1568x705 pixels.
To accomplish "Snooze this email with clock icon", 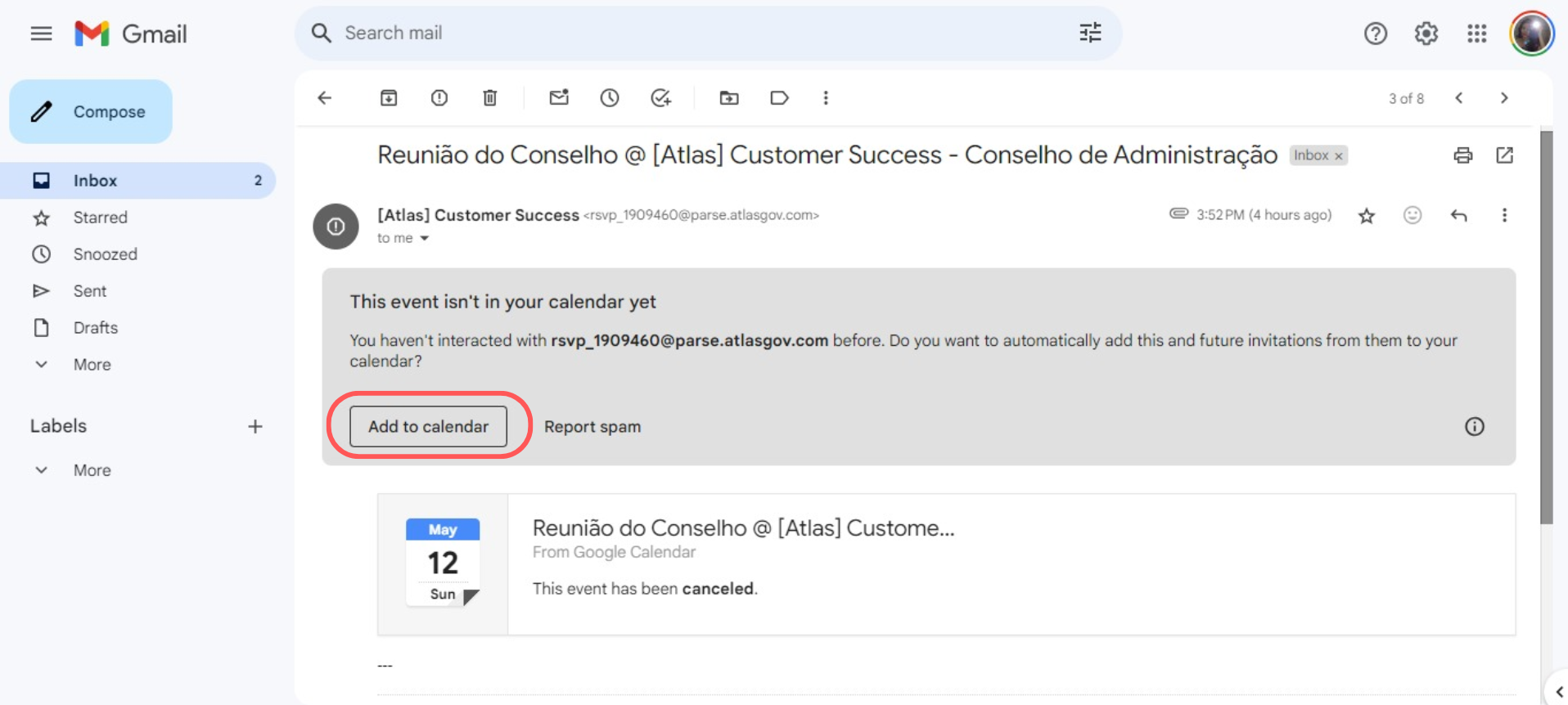I will tap(610, 98).
